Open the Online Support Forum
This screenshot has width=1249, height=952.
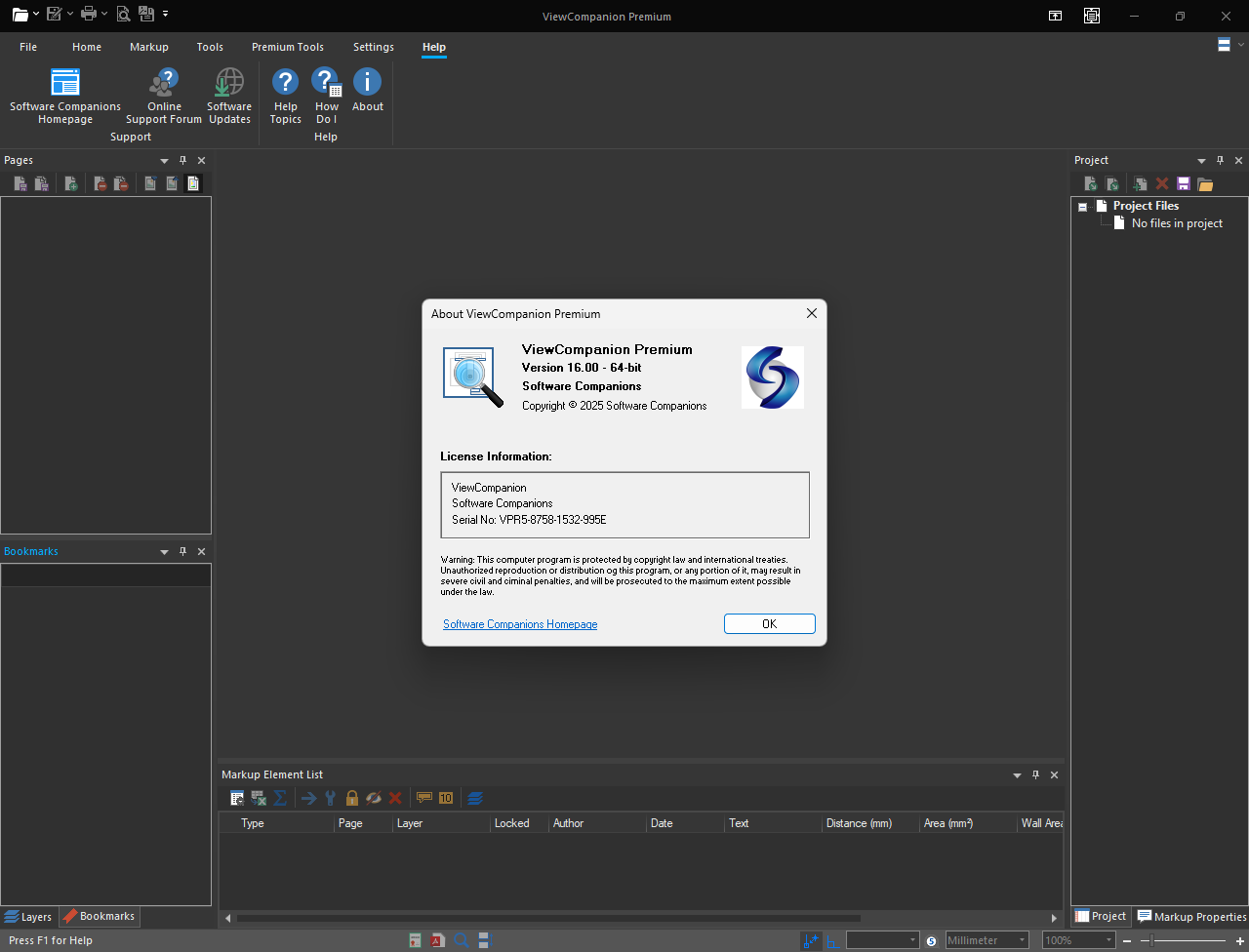coord(164,97)
